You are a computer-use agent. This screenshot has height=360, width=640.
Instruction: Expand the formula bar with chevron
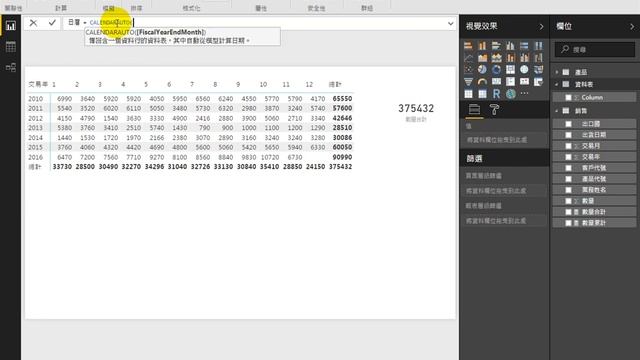point(451,24)
